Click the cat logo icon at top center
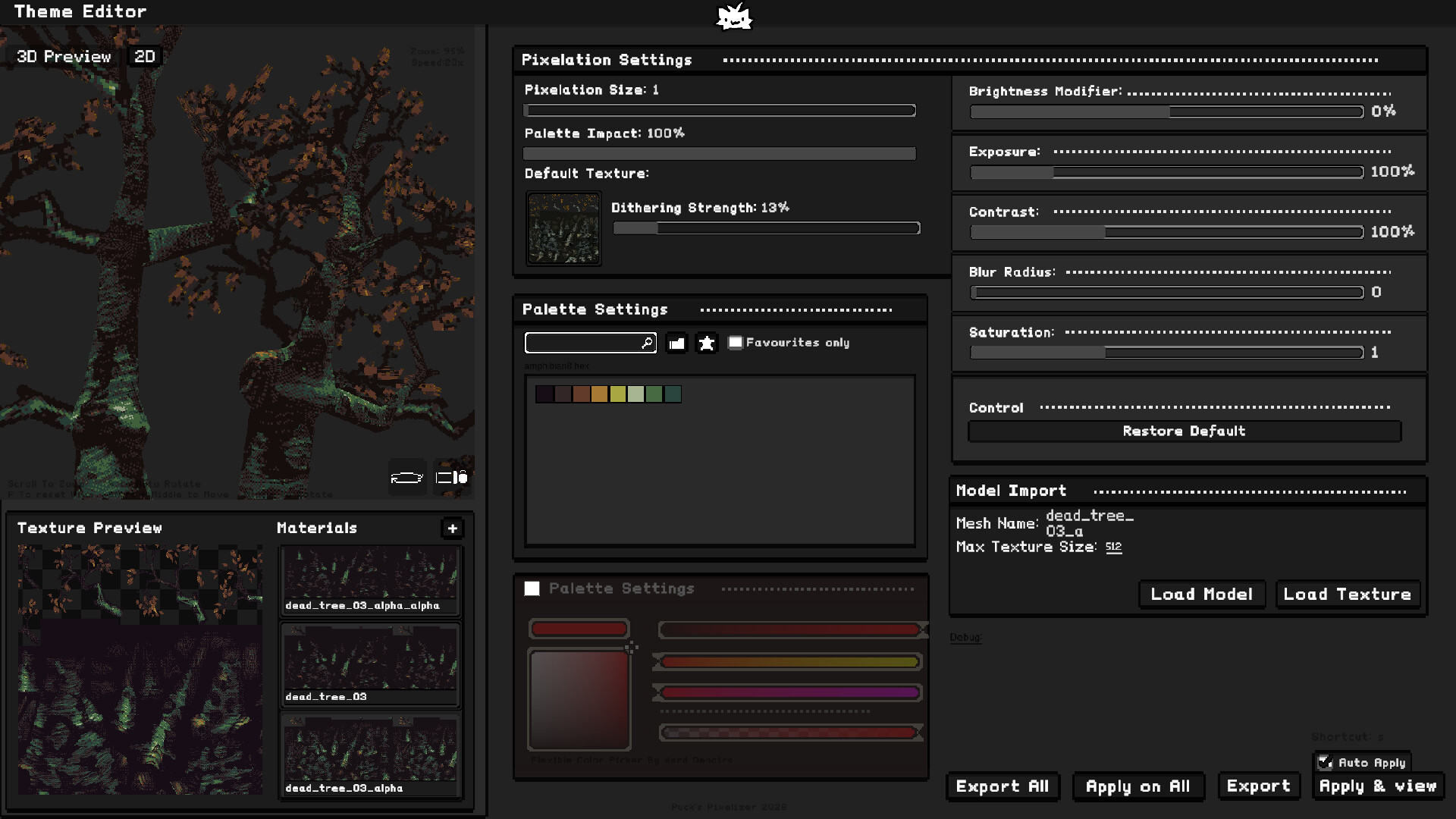The height and width of the screenshot is (819, 1456). 734,17
